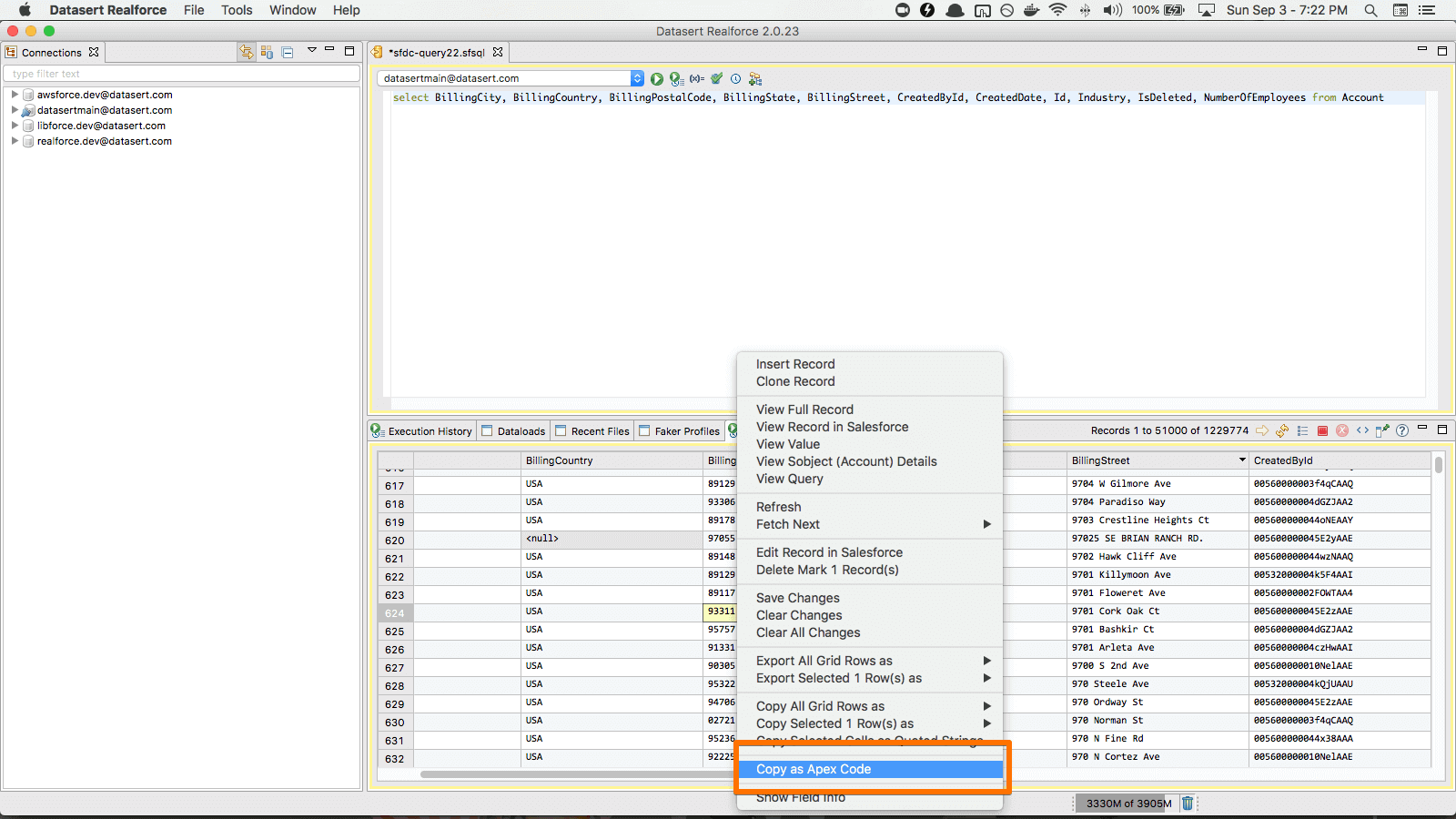Switch to the Dataloads tab
The image size is (1456, 819).
pos(514,431)
